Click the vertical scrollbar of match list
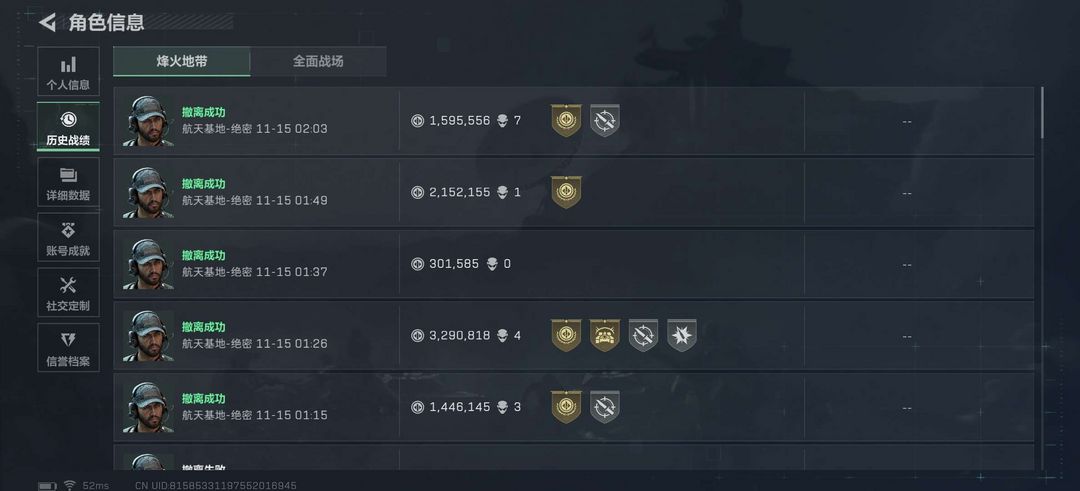This screenshot has height=491, width=1080. point(1043,114)
